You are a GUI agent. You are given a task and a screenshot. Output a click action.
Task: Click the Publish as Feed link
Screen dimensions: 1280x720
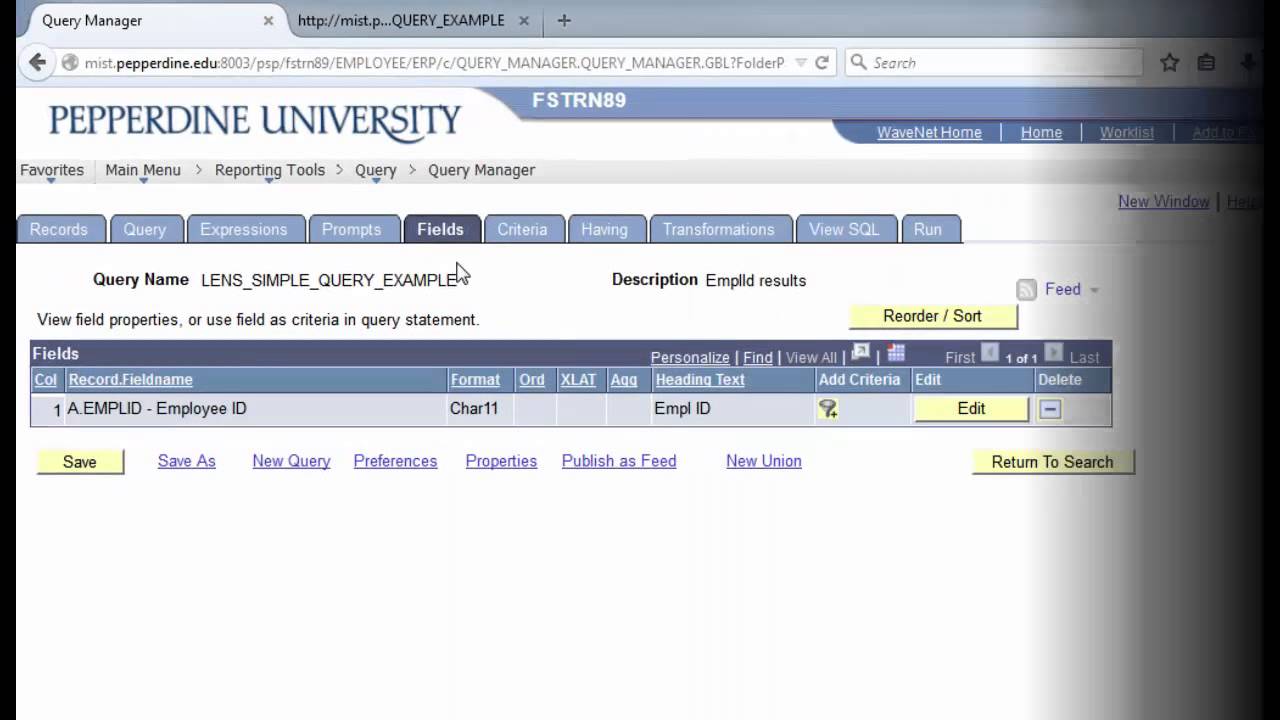[619, 461]
